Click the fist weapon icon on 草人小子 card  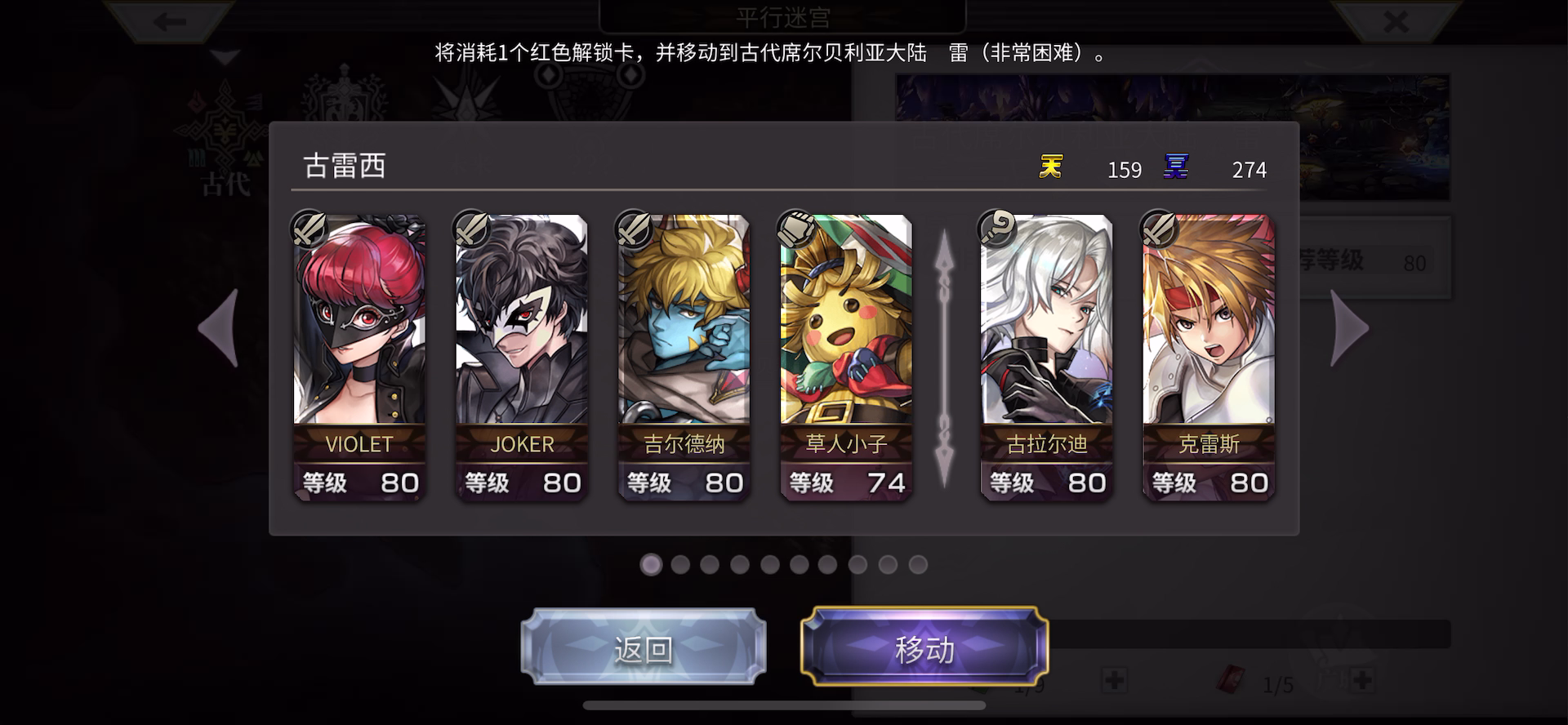pos(796,229)
